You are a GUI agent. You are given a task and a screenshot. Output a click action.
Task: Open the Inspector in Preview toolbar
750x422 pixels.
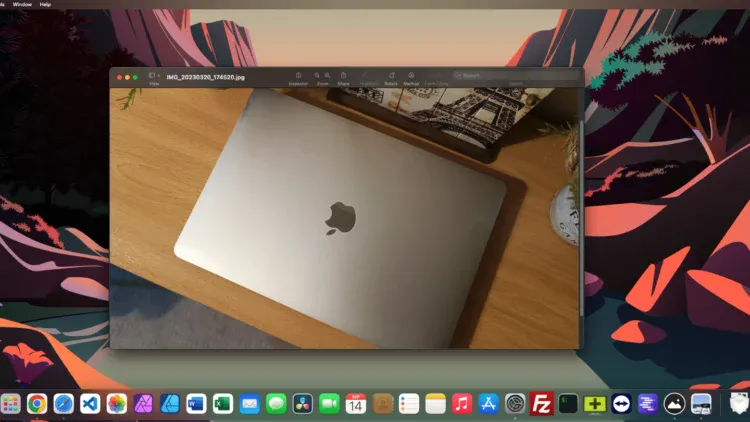pyautogui.click(x=298, y=76)
